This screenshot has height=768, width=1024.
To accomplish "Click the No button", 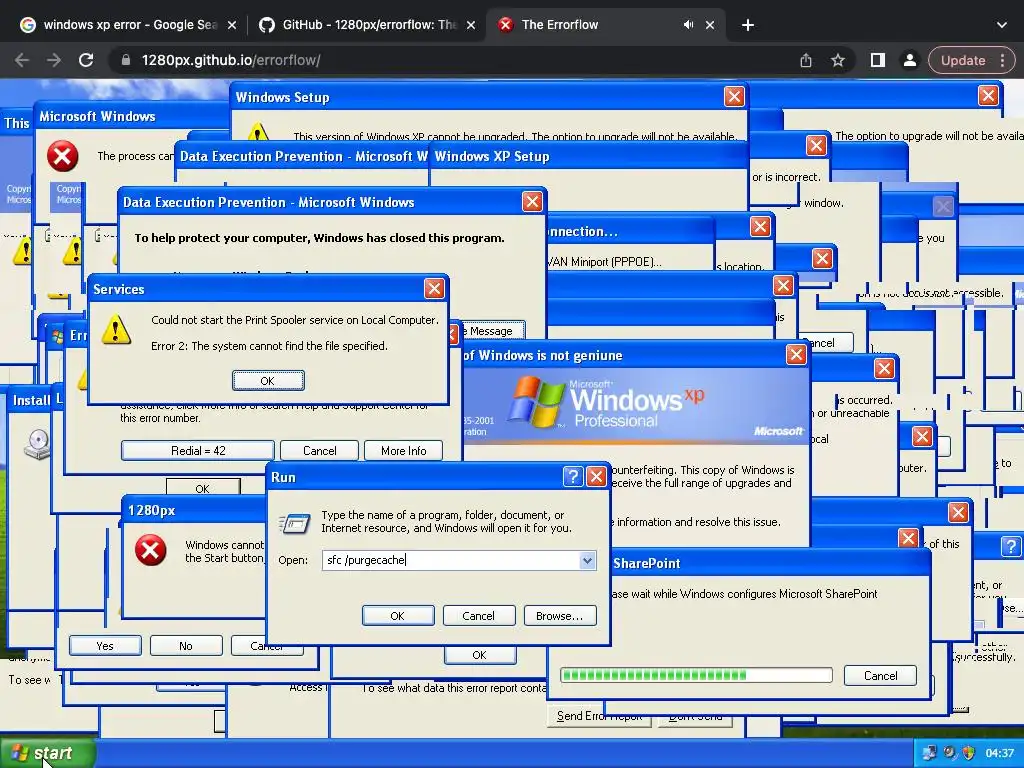I will tap(186, 646).
